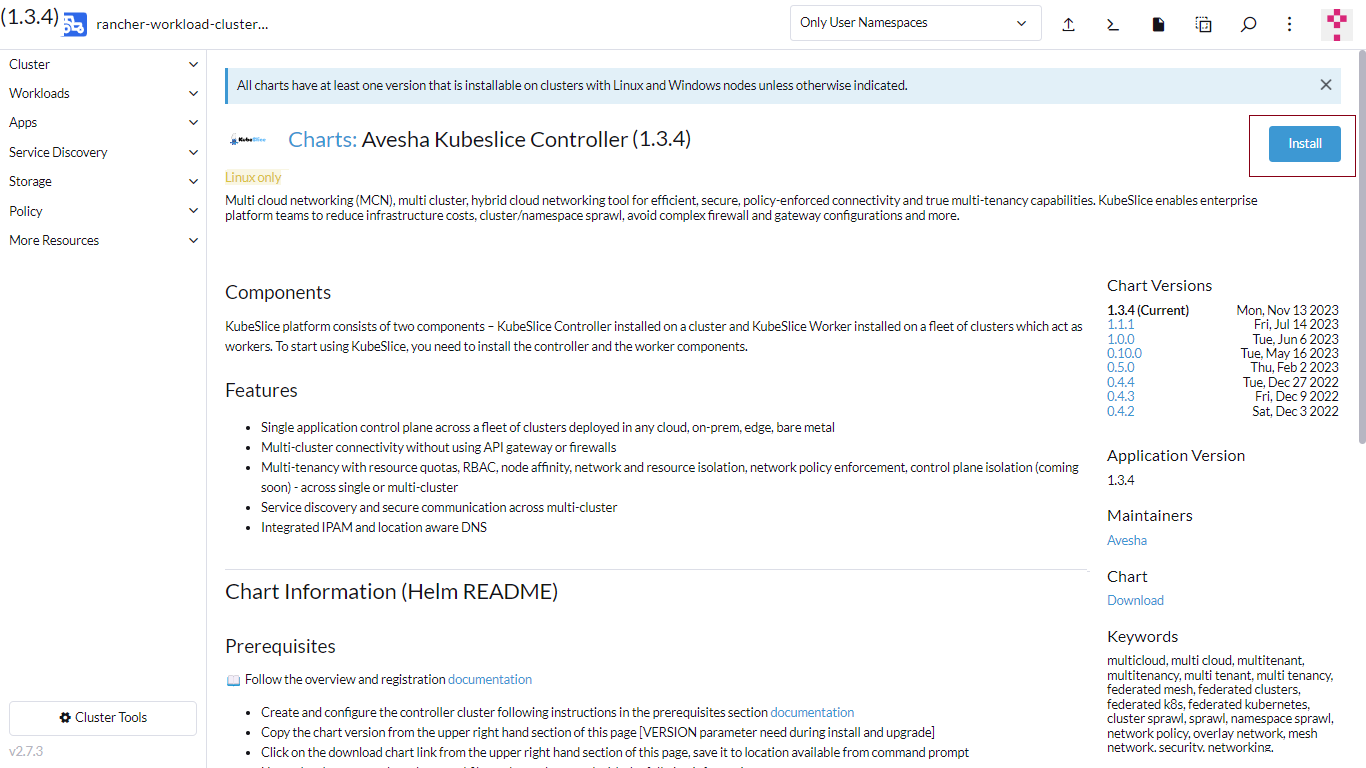Select chart version 1.1.1

1120,324
